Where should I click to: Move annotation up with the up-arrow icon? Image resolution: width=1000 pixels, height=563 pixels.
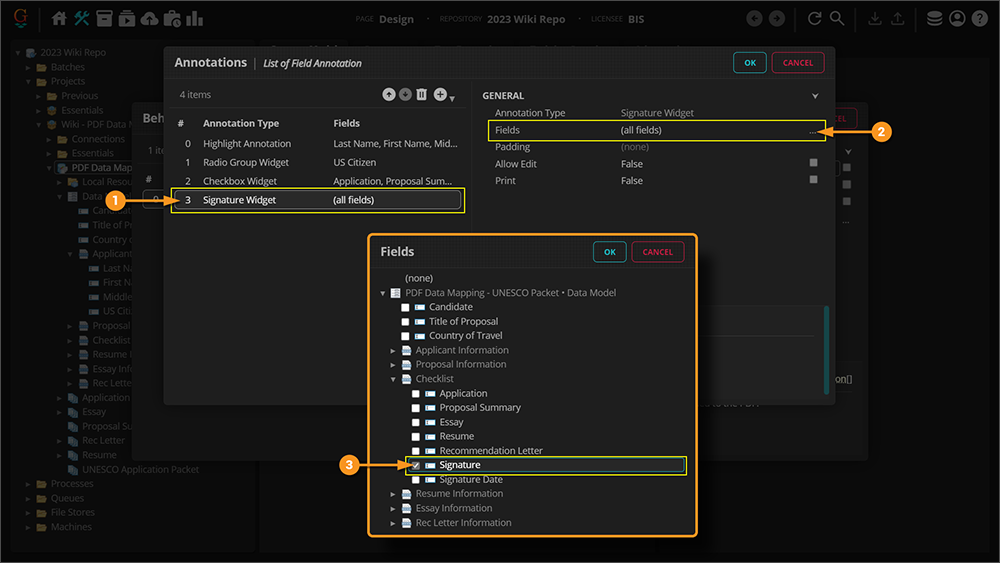[389, 95]
